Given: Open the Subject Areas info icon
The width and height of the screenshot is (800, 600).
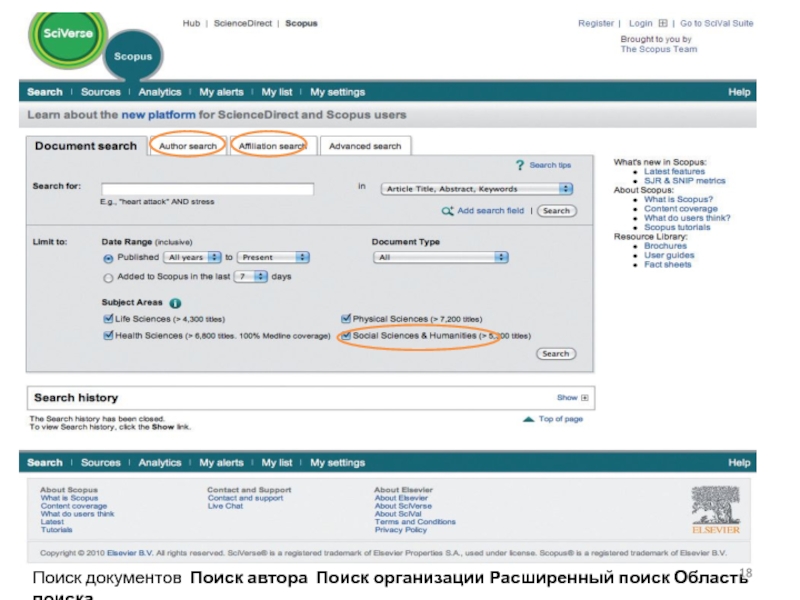Looking at the screenshot, I should pyautogui.click(x=175, y=303).
